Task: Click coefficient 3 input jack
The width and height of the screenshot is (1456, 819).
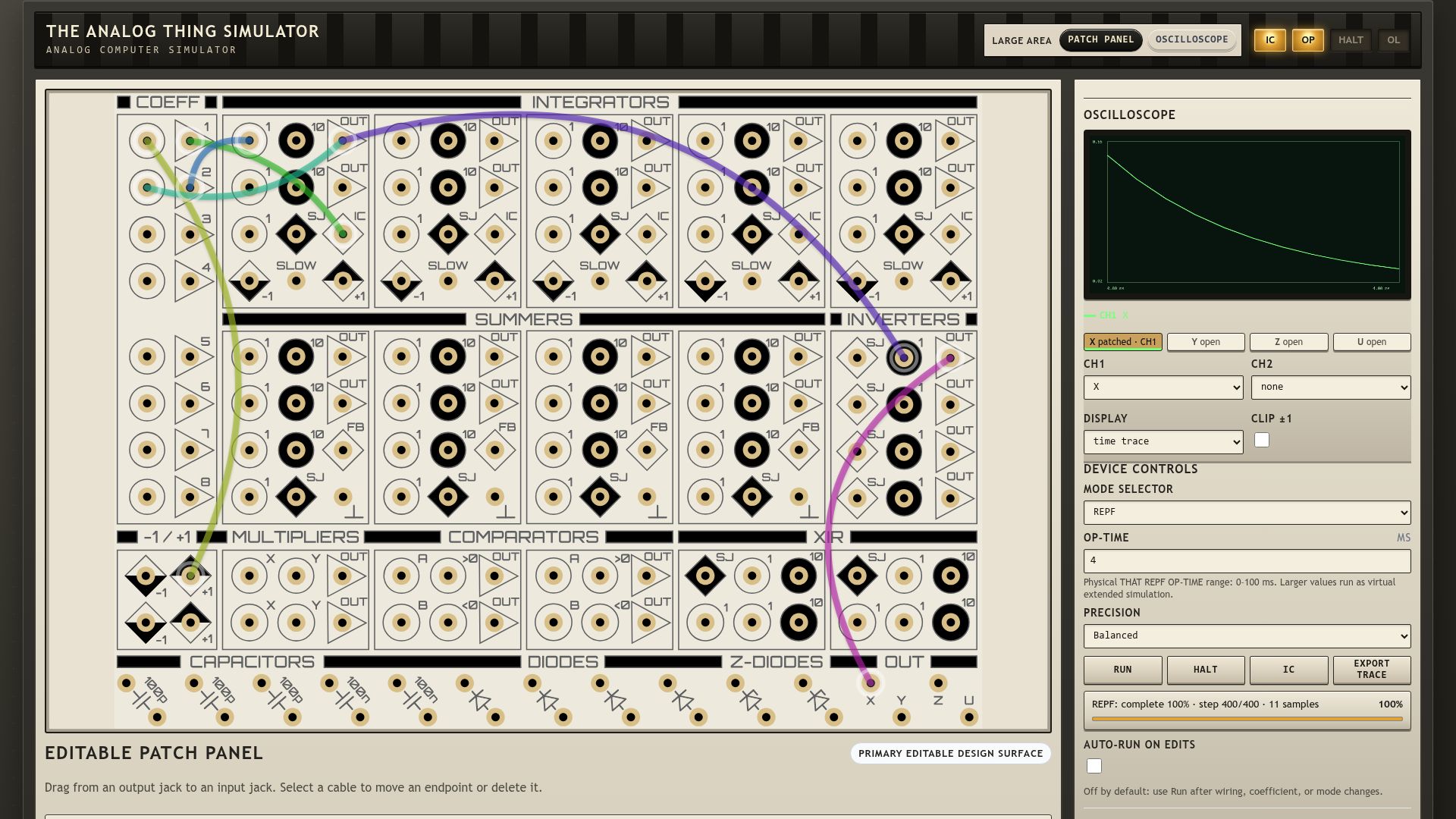Action: 147,234
